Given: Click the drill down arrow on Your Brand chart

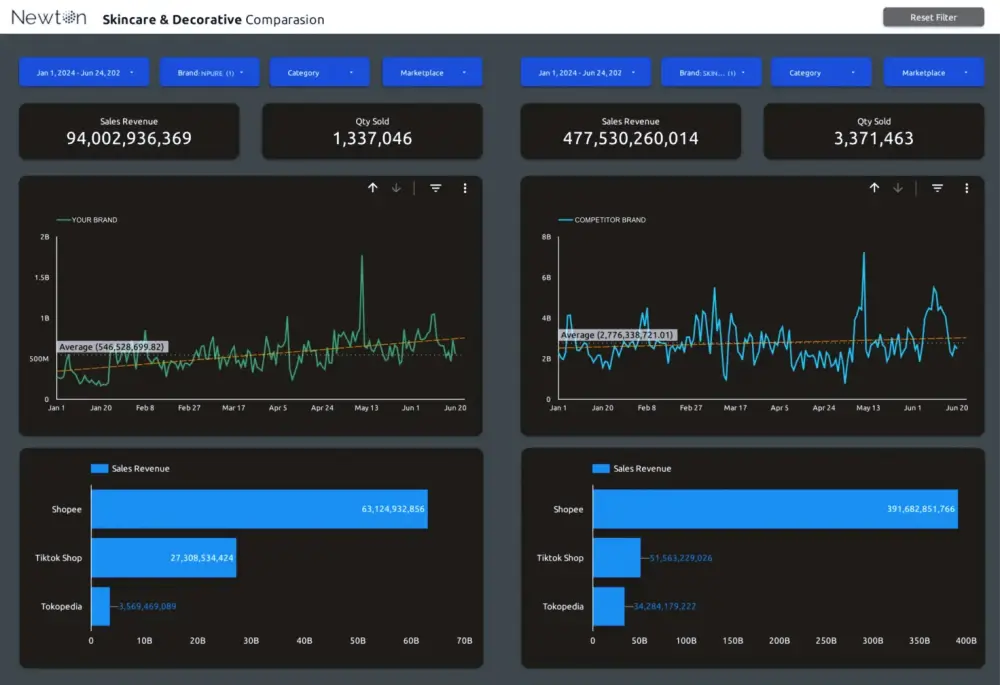Looking at the screenshot, I should 396,188.
